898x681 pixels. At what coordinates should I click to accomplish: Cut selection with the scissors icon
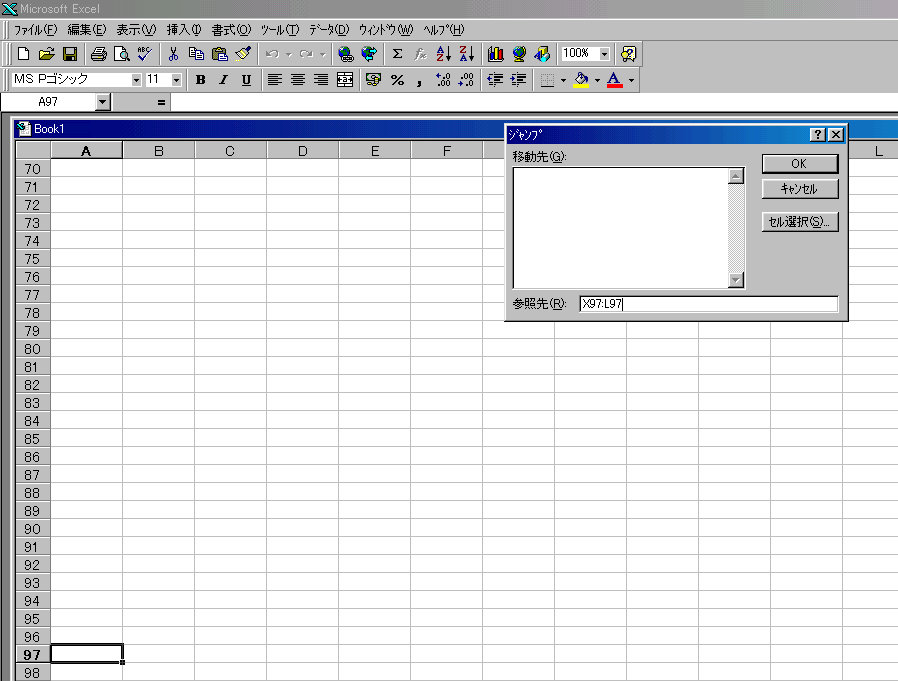[x=173, y=54]
